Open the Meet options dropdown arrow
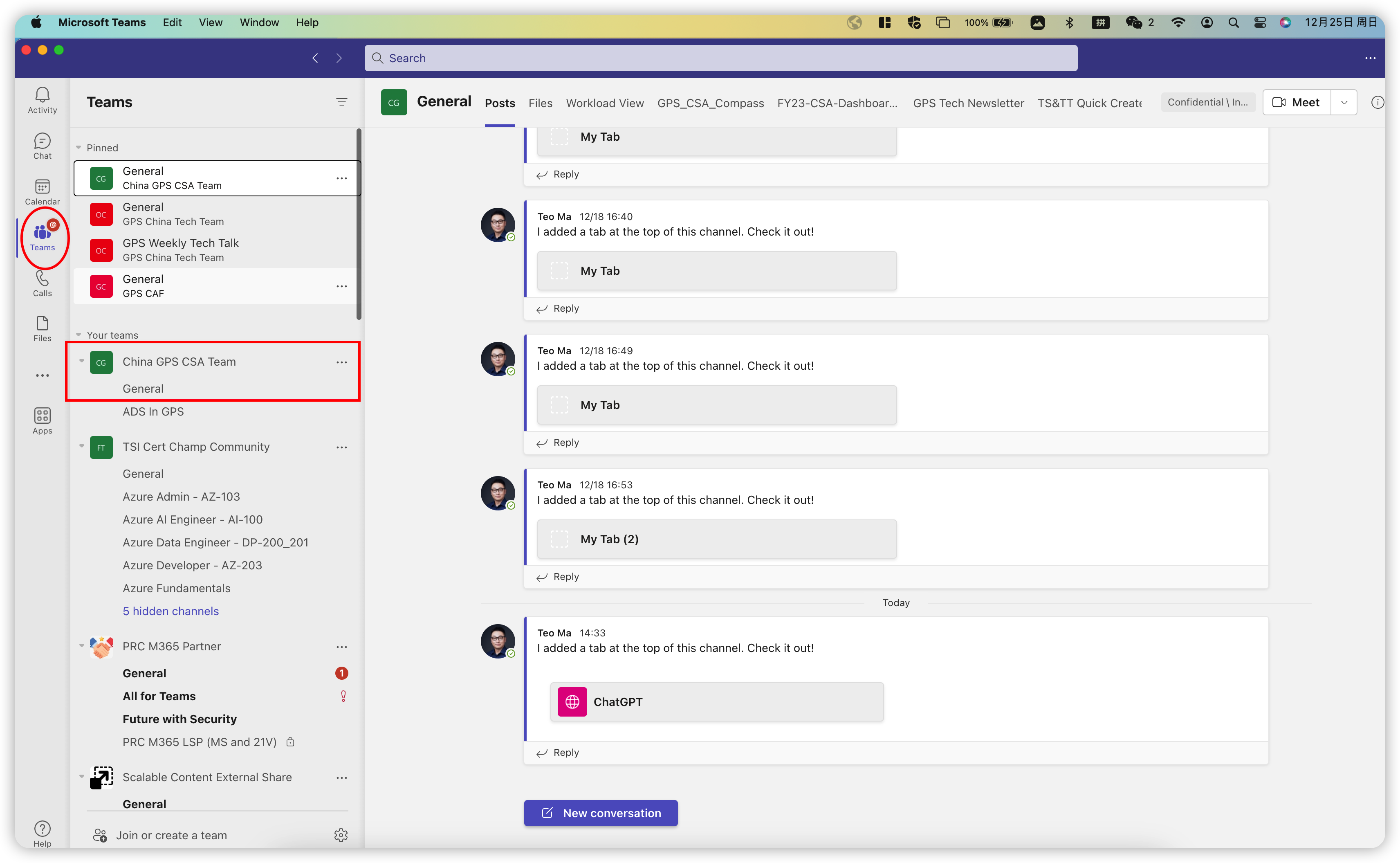The width and height of the screenshot is (1400, 863). point(1344,102)
